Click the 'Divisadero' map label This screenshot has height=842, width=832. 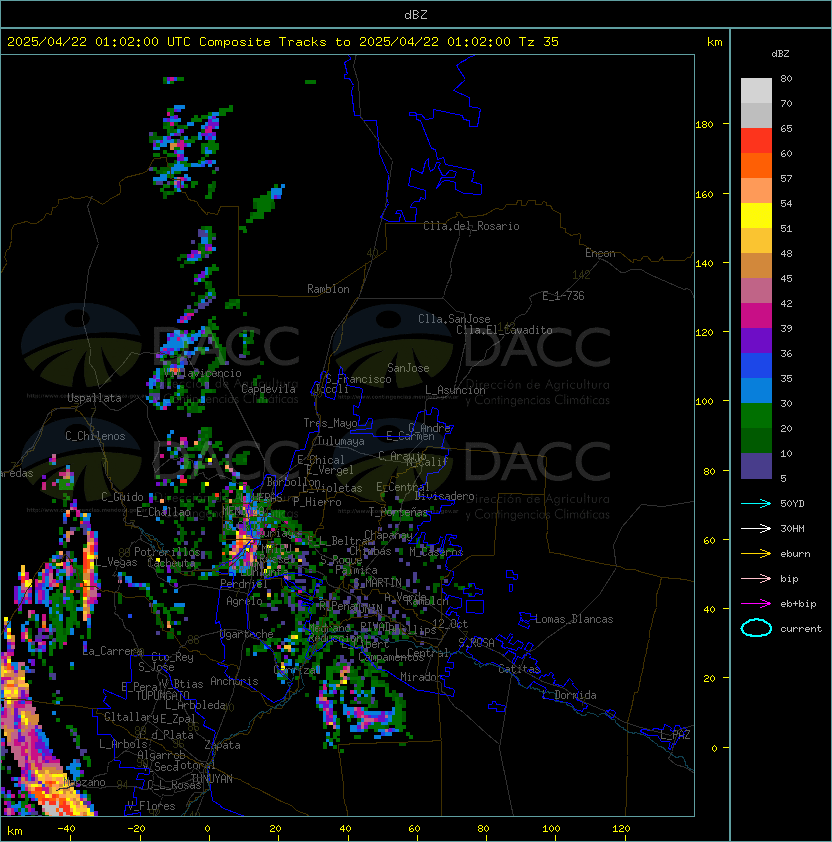tap(444, 496)
